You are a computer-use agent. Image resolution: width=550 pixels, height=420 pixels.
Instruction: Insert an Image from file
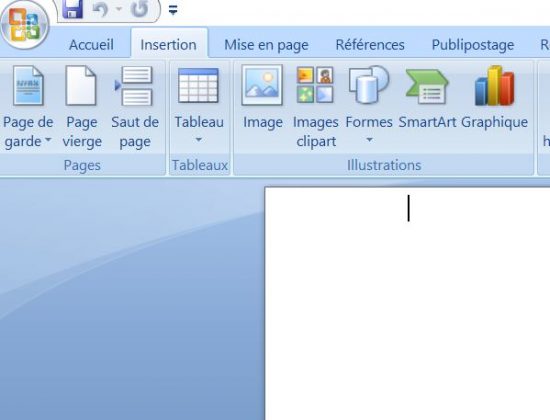click(x=262, y=98)
